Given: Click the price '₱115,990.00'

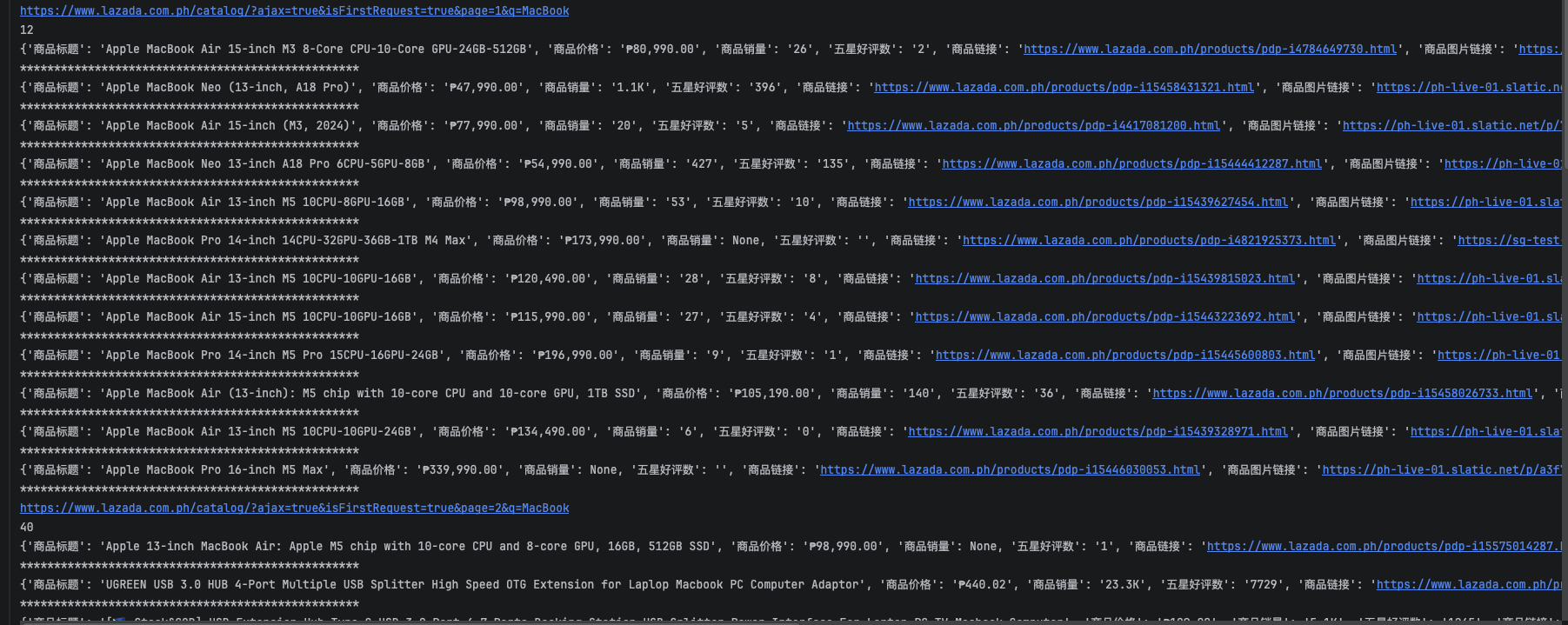Looking at the screenshot, I should (x=549, y=317).
